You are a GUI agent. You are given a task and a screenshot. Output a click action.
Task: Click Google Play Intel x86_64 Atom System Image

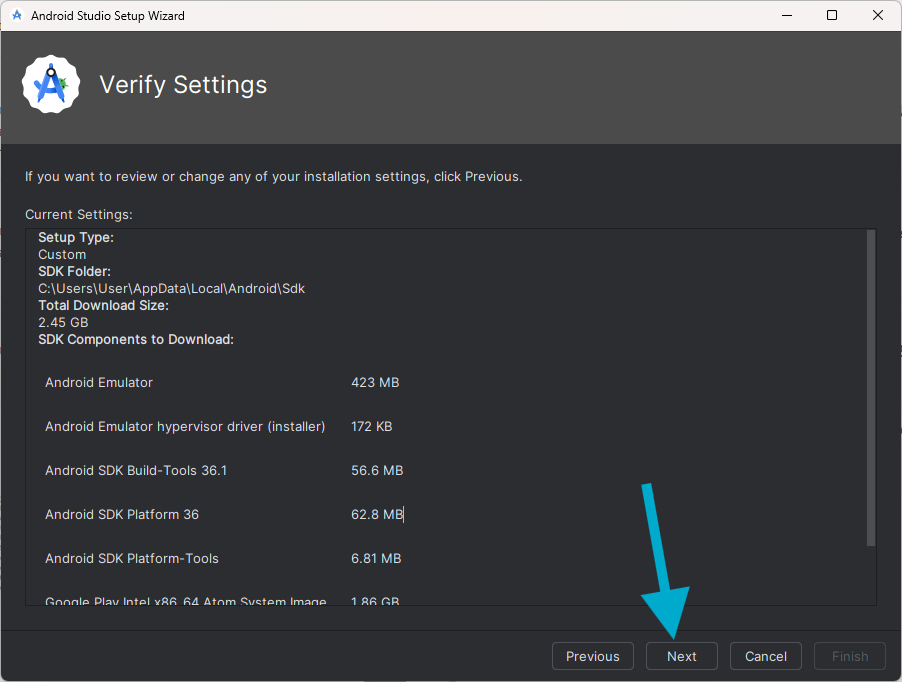(186, 600)
